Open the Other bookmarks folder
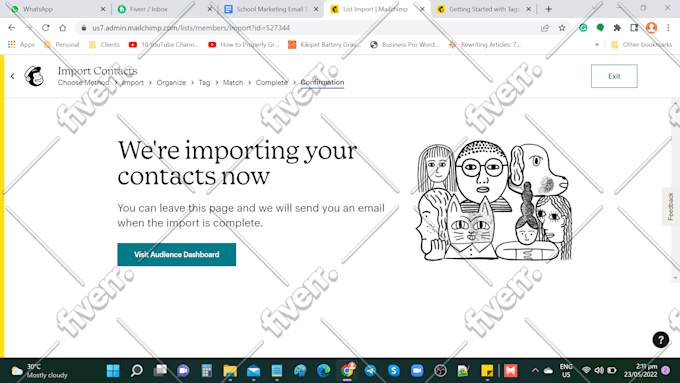680x383 pixels. click(x=642, y=45)
